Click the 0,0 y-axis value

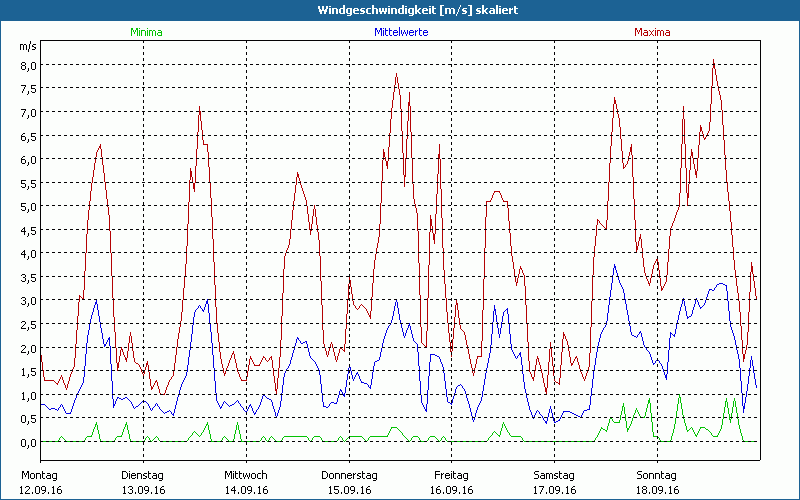click(28, 442)
